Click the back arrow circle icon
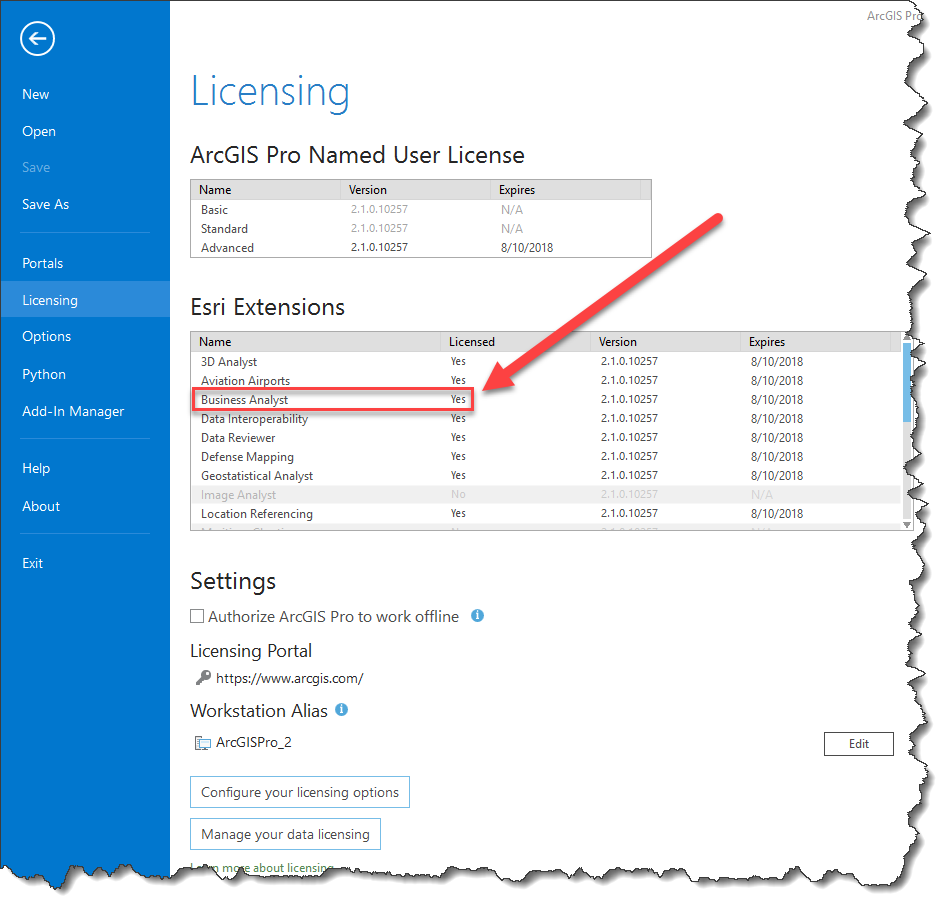This screenshot has height=909, width=951. point(37,39)
